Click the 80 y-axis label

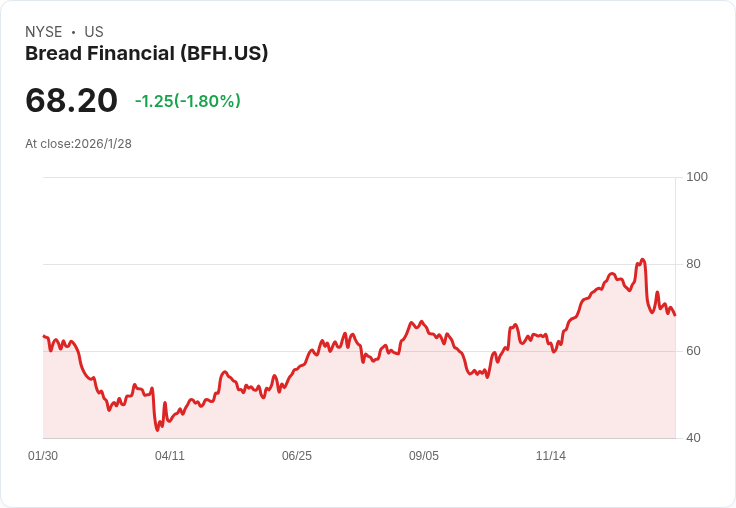click(693, 264)
